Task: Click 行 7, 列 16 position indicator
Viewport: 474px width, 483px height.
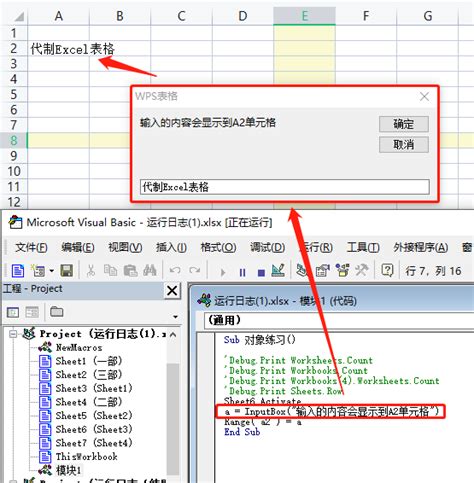Action: pyautogui.click(x=433, y=271)
